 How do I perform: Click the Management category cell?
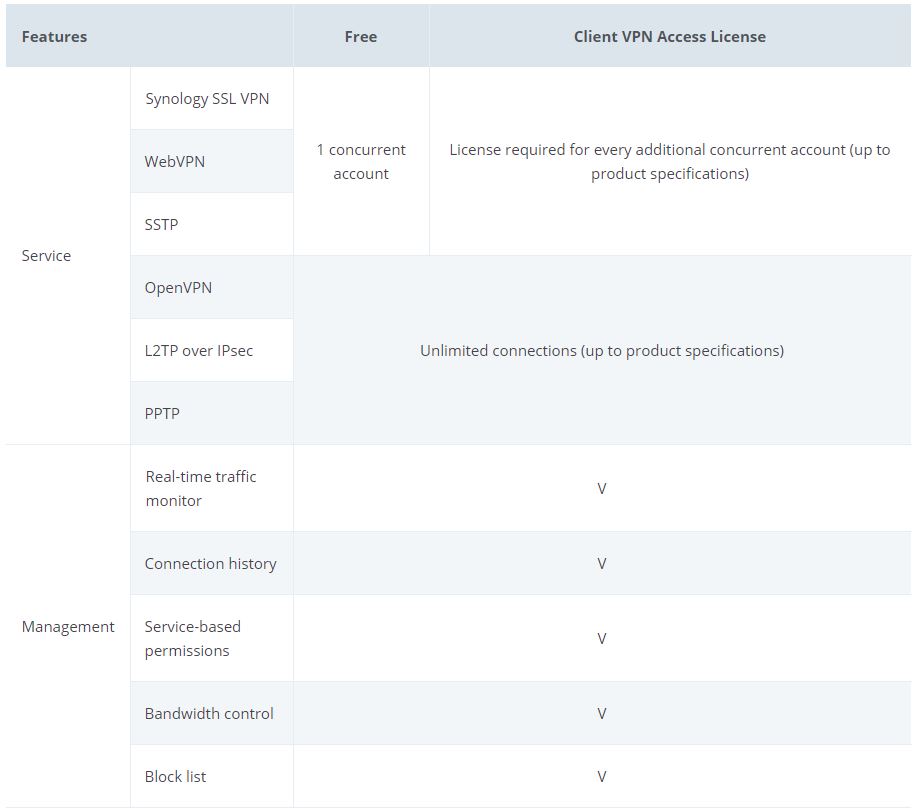68,627
